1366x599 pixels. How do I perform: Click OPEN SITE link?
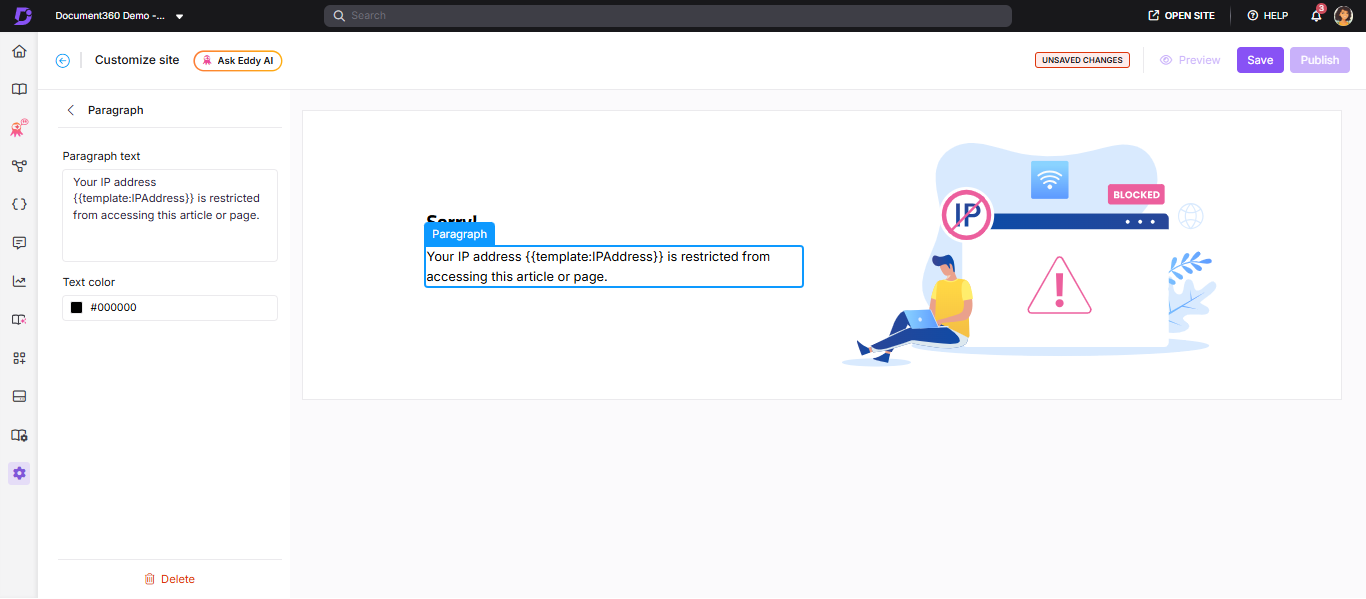pos(1181,16)
